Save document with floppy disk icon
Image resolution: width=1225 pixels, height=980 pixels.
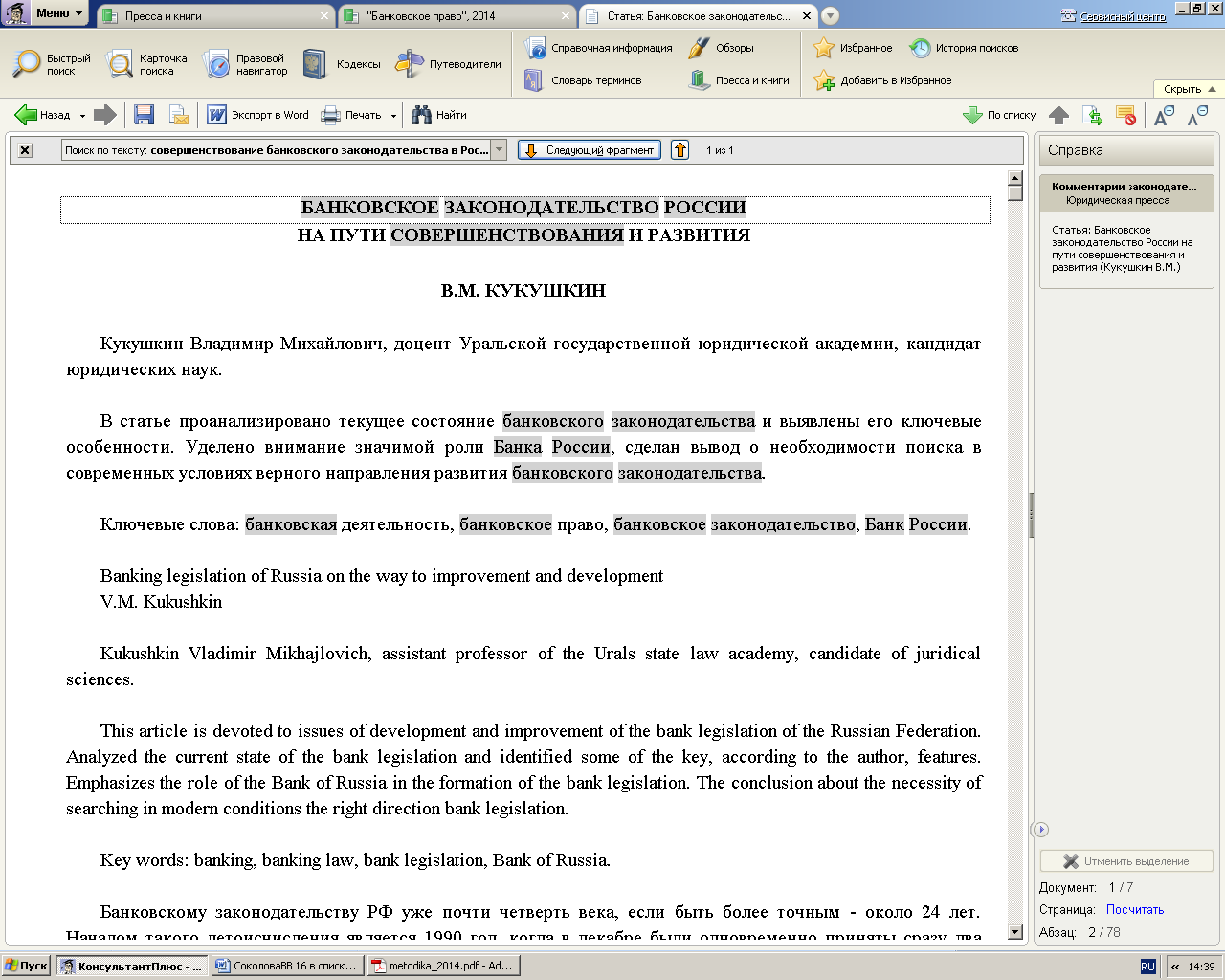click(x=144, y=115)
